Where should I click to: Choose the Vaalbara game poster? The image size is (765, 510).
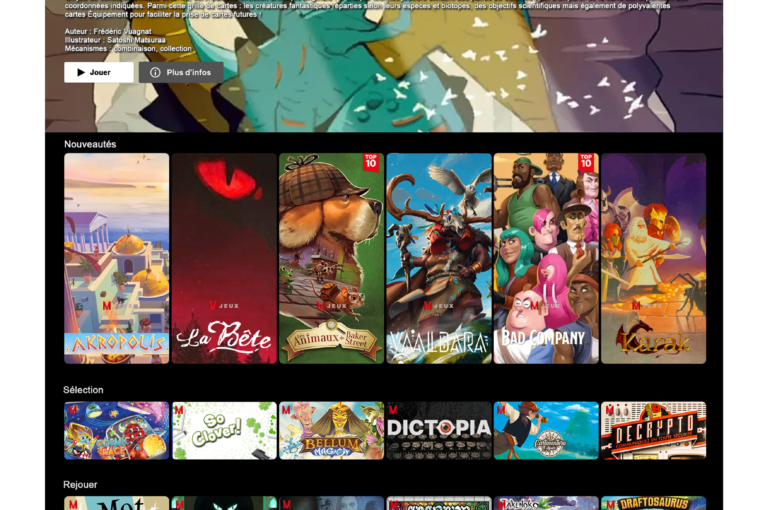pyautogui.click(x=438, y=258)
